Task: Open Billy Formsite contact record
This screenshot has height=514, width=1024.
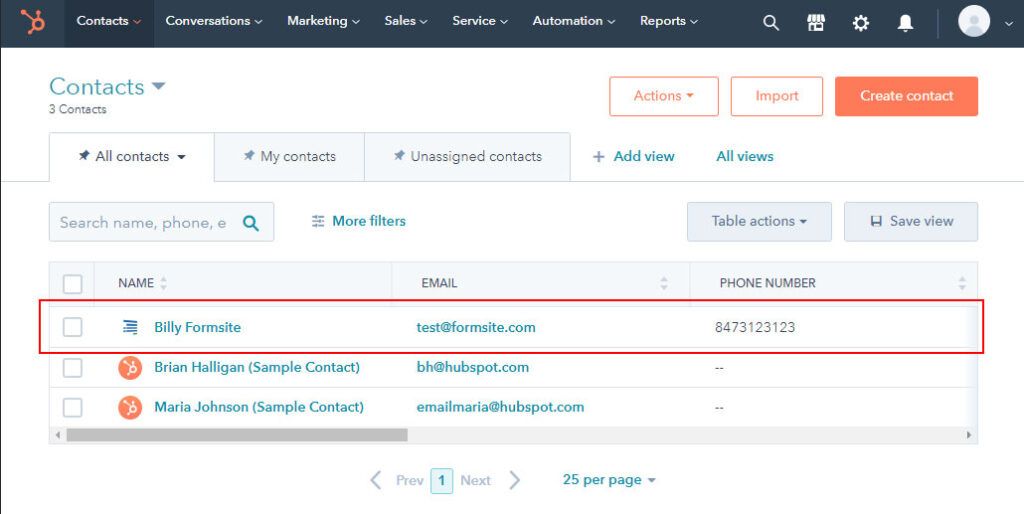Action: 197,327
